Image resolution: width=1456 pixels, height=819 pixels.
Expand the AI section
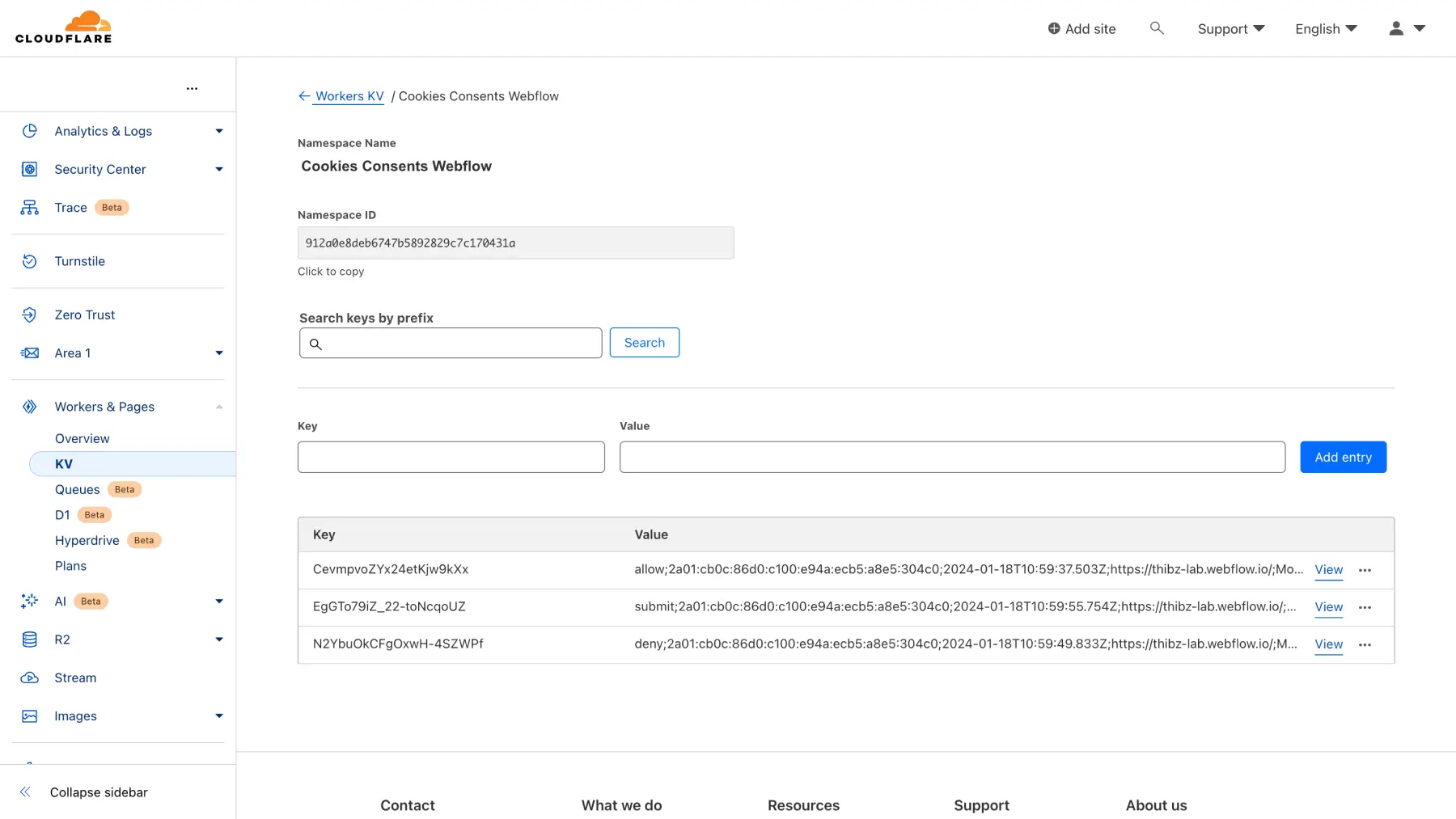click(219, 601)
